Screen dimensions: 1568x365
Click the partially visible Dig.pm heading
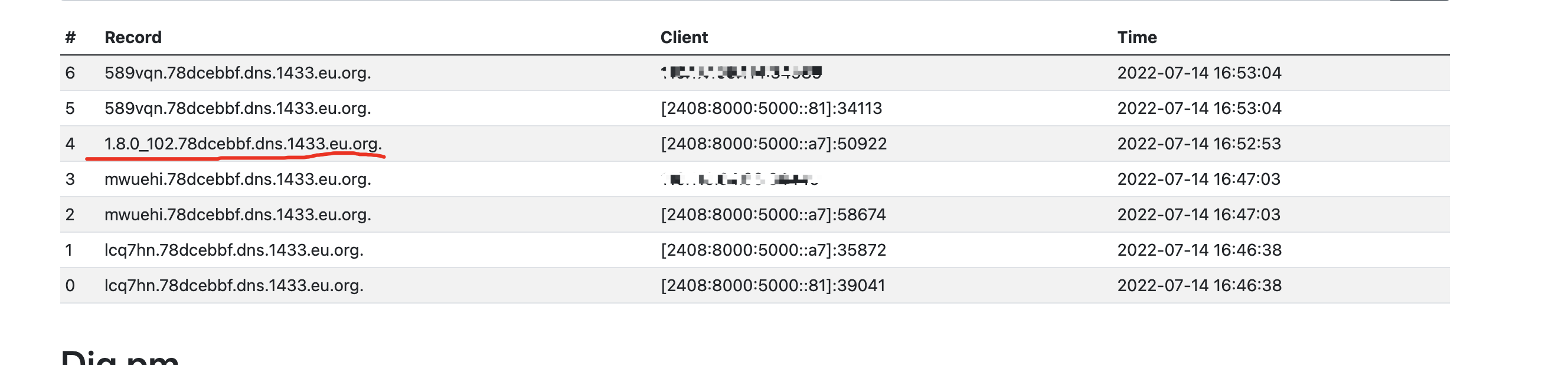[119, 357]
